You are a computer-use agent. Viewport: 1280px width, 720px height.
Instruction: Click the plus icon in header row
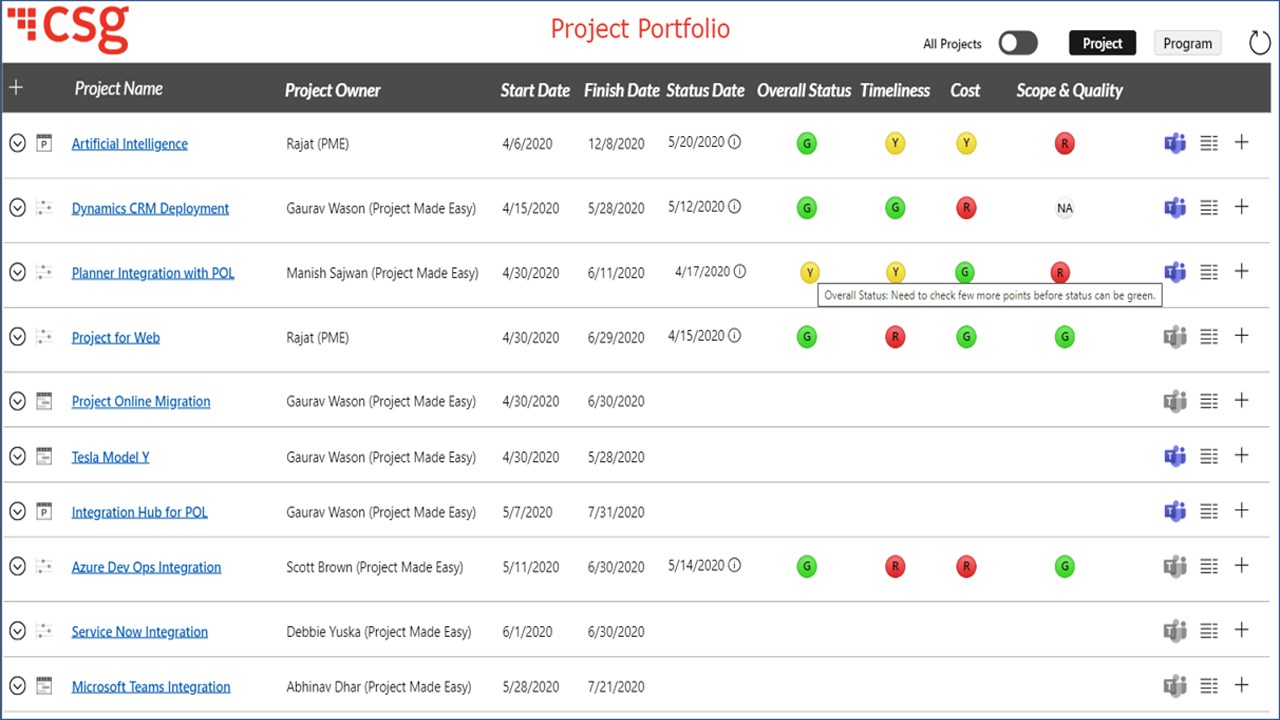16,88
